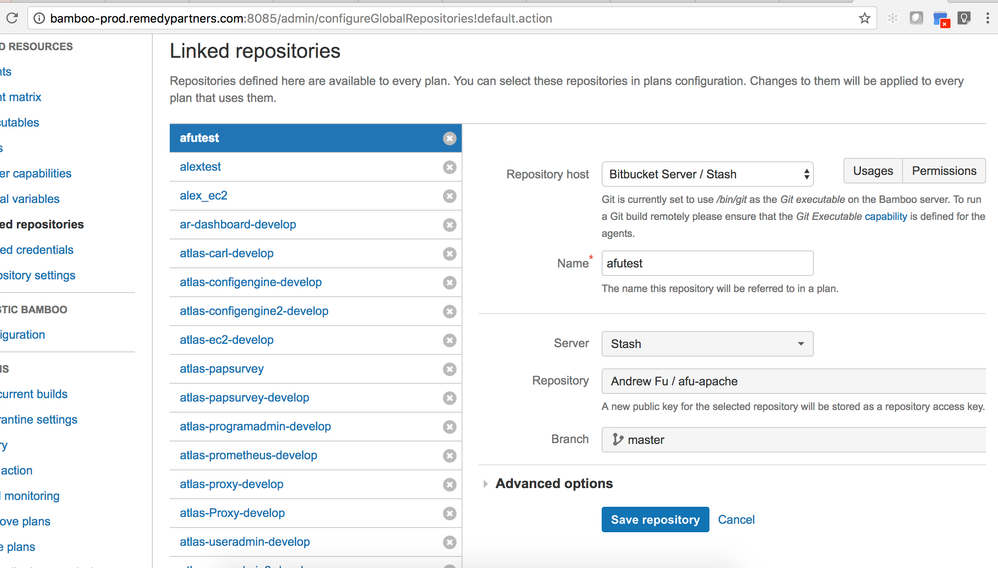This screenshot has height=568, width=998.
Task: Click the Name input field
Action: pos(707,263)
